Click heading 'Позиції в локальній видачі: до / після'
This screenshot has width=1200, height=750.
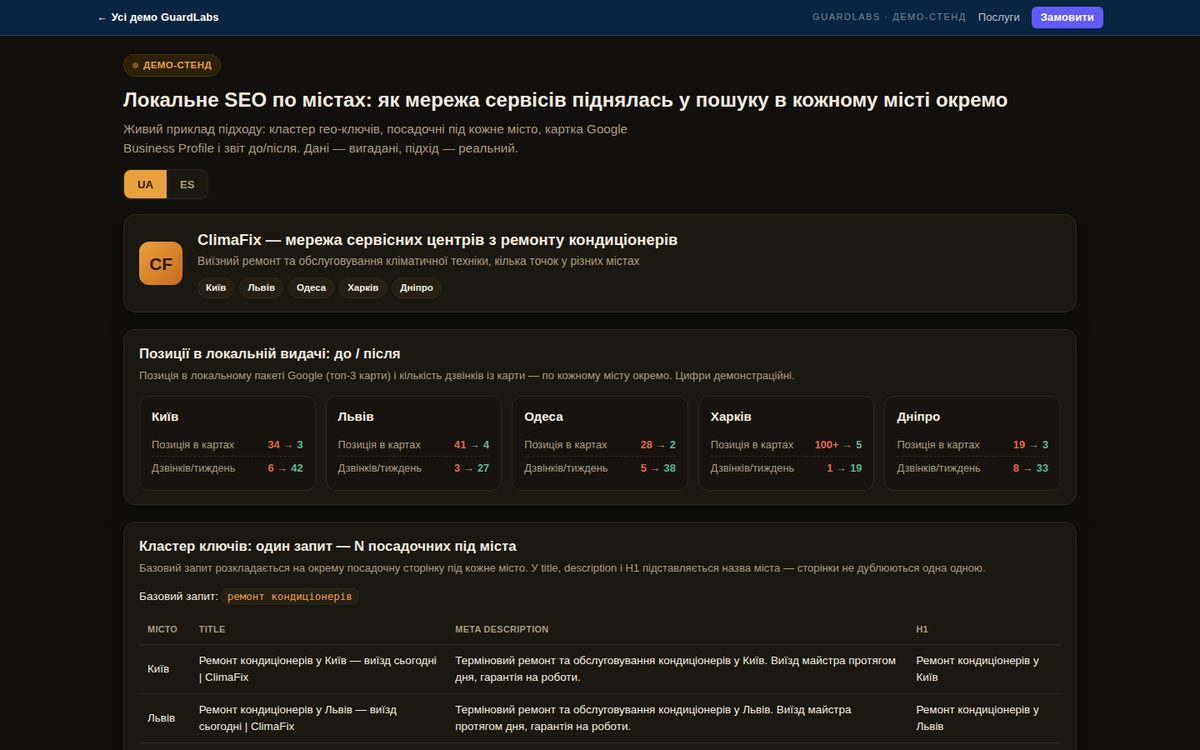[x=270, y=353]
